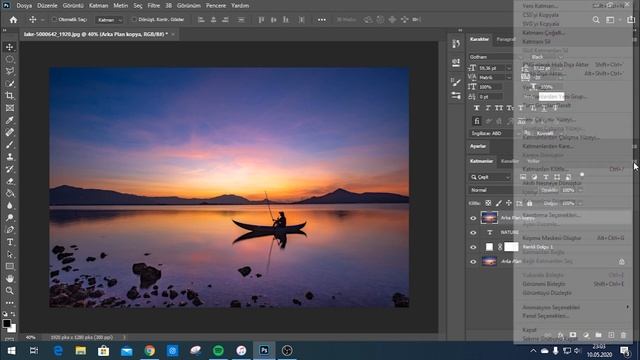Toggle Faux Bold in Karakter panel
Screen dimensions: 640x360
[476, 108]
